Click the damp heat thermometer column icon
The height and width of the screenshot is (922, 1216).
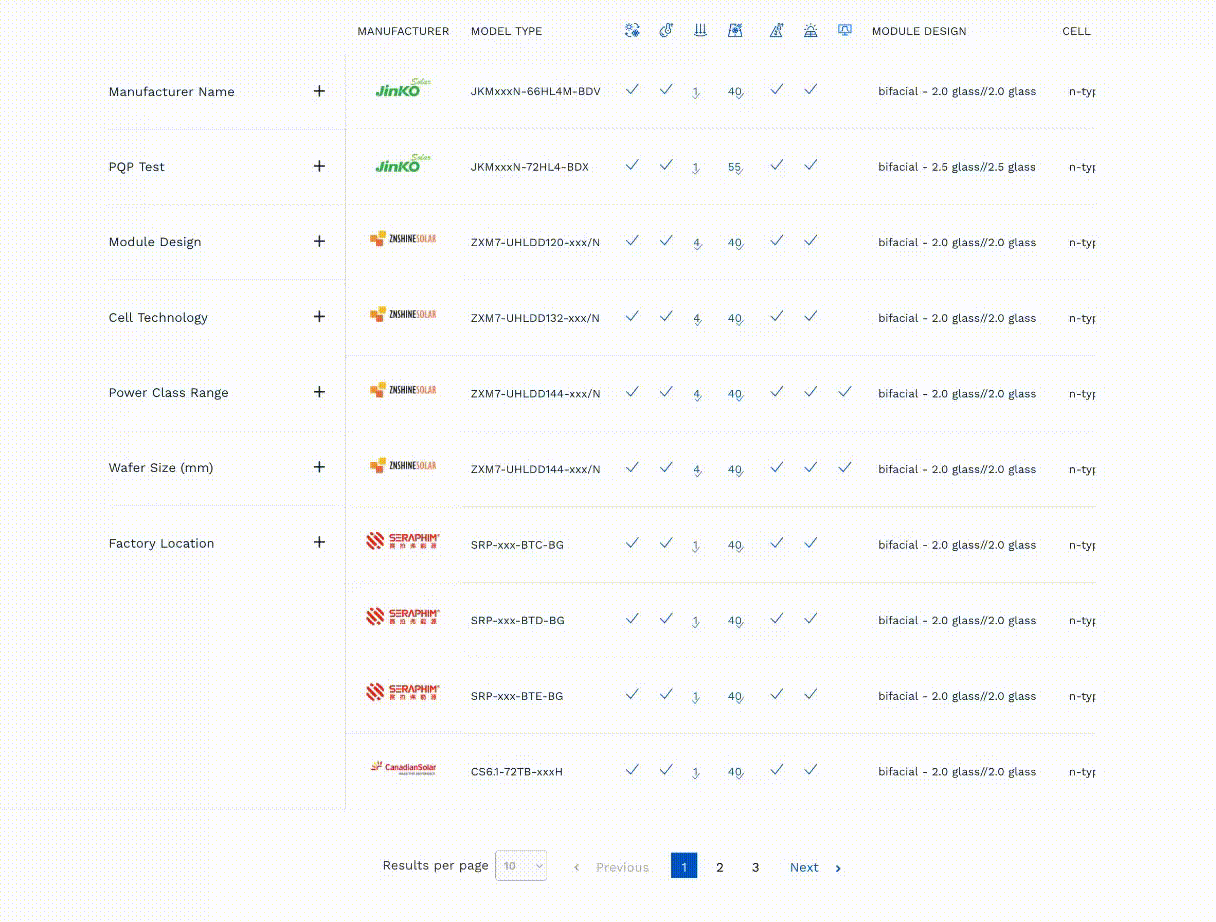[x=666, y=31]
